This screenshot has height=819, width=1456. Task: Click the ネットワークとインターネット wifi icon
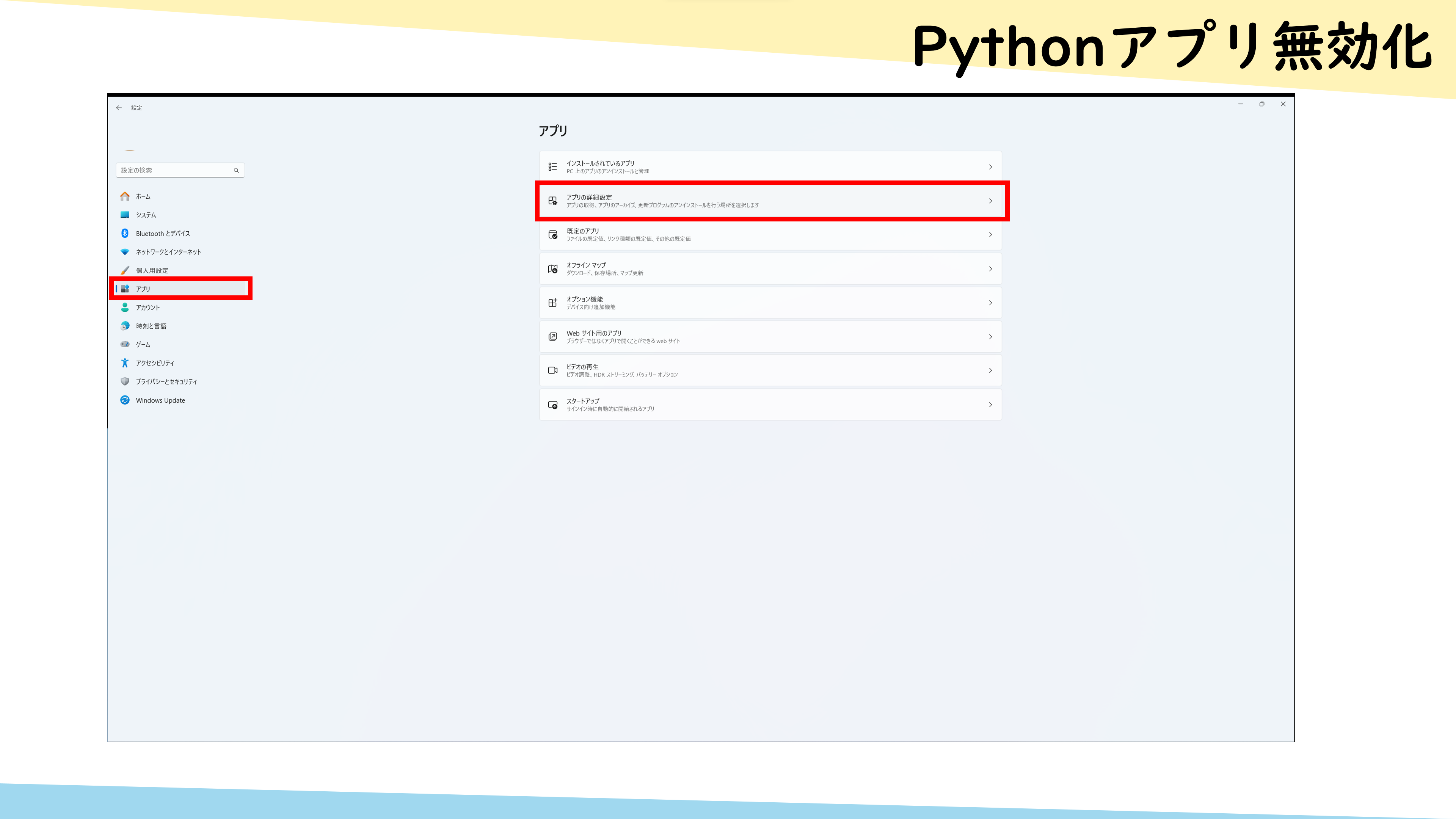[125, 252]
